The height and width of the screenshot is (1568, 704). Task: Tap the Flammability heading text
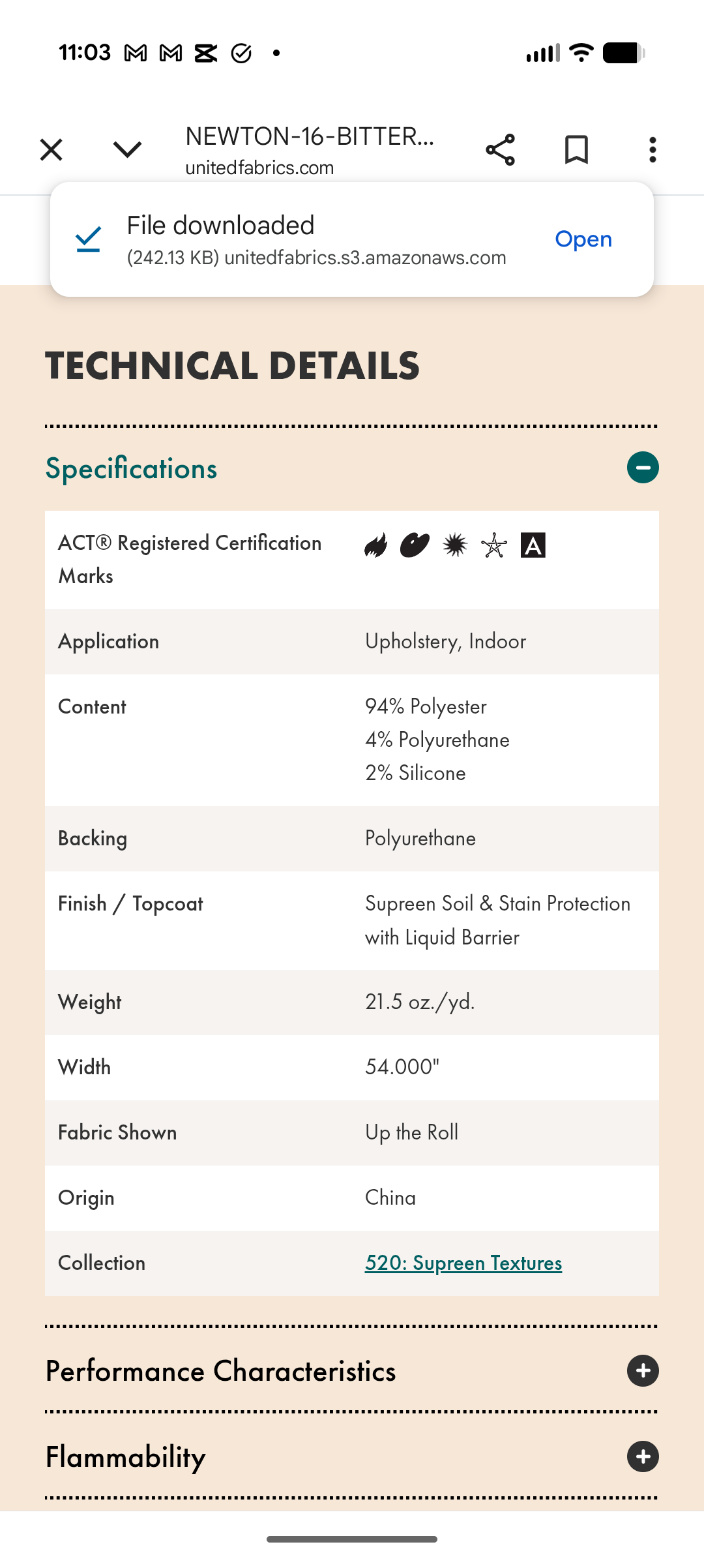point(125,1457)
